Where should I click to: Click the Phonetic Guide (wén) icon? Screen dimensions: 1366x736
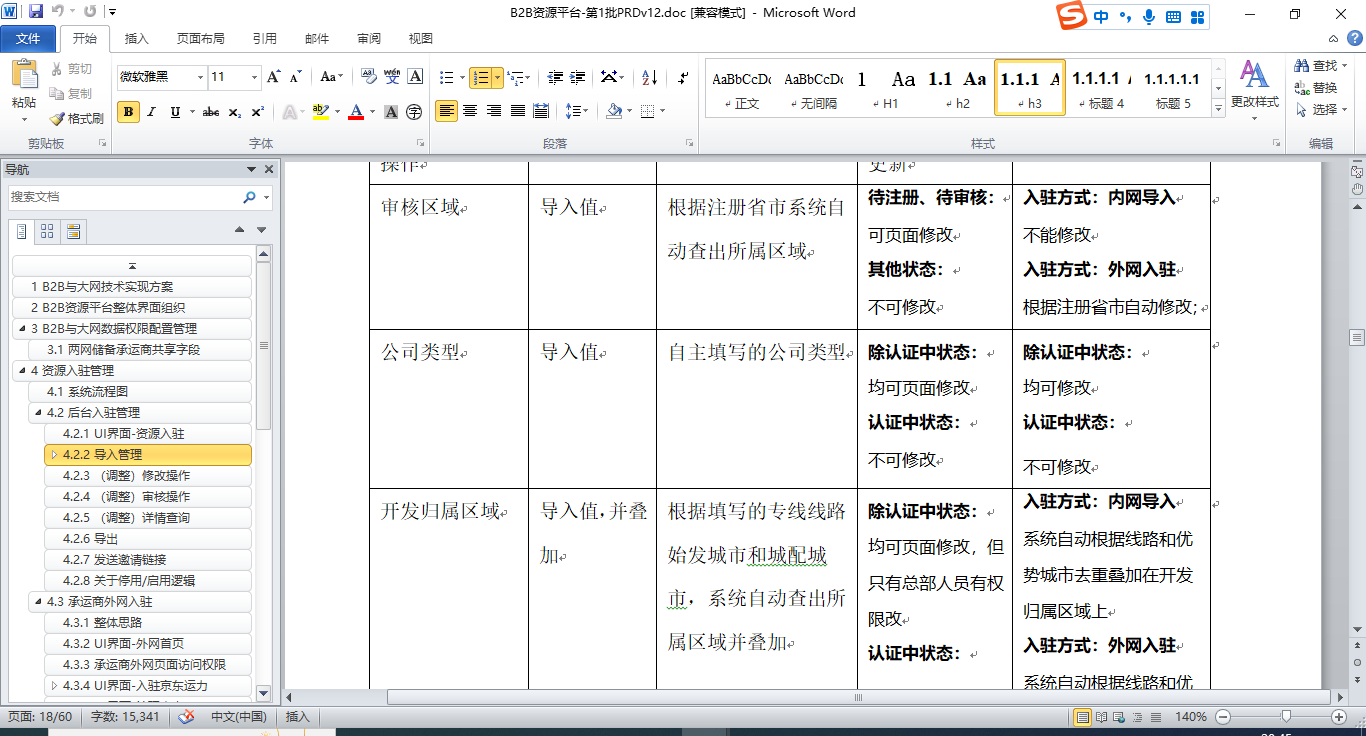coord(392,77)
